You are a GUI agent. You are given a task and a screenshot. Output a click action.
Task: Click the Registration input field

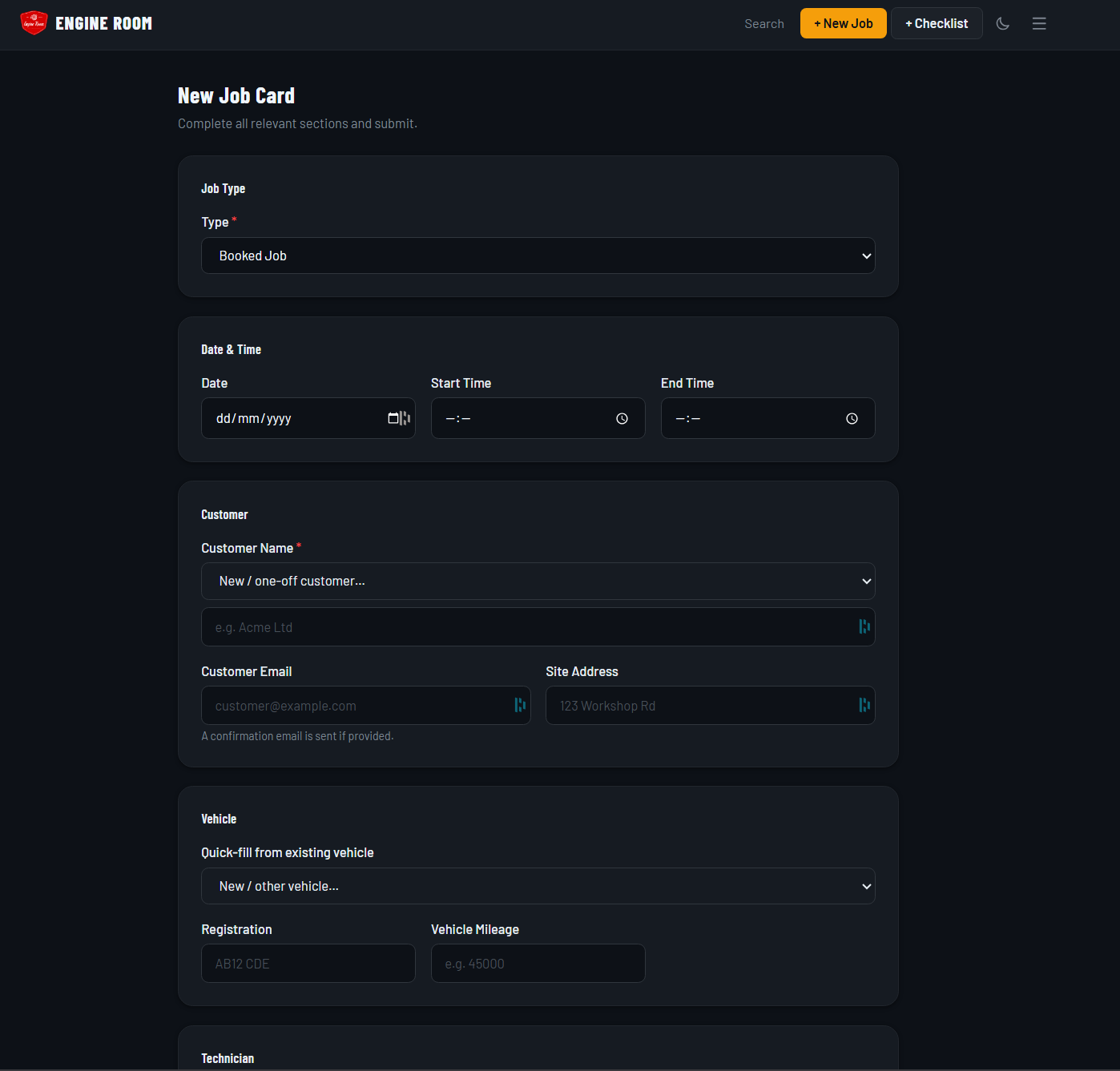tap(308, 963)
